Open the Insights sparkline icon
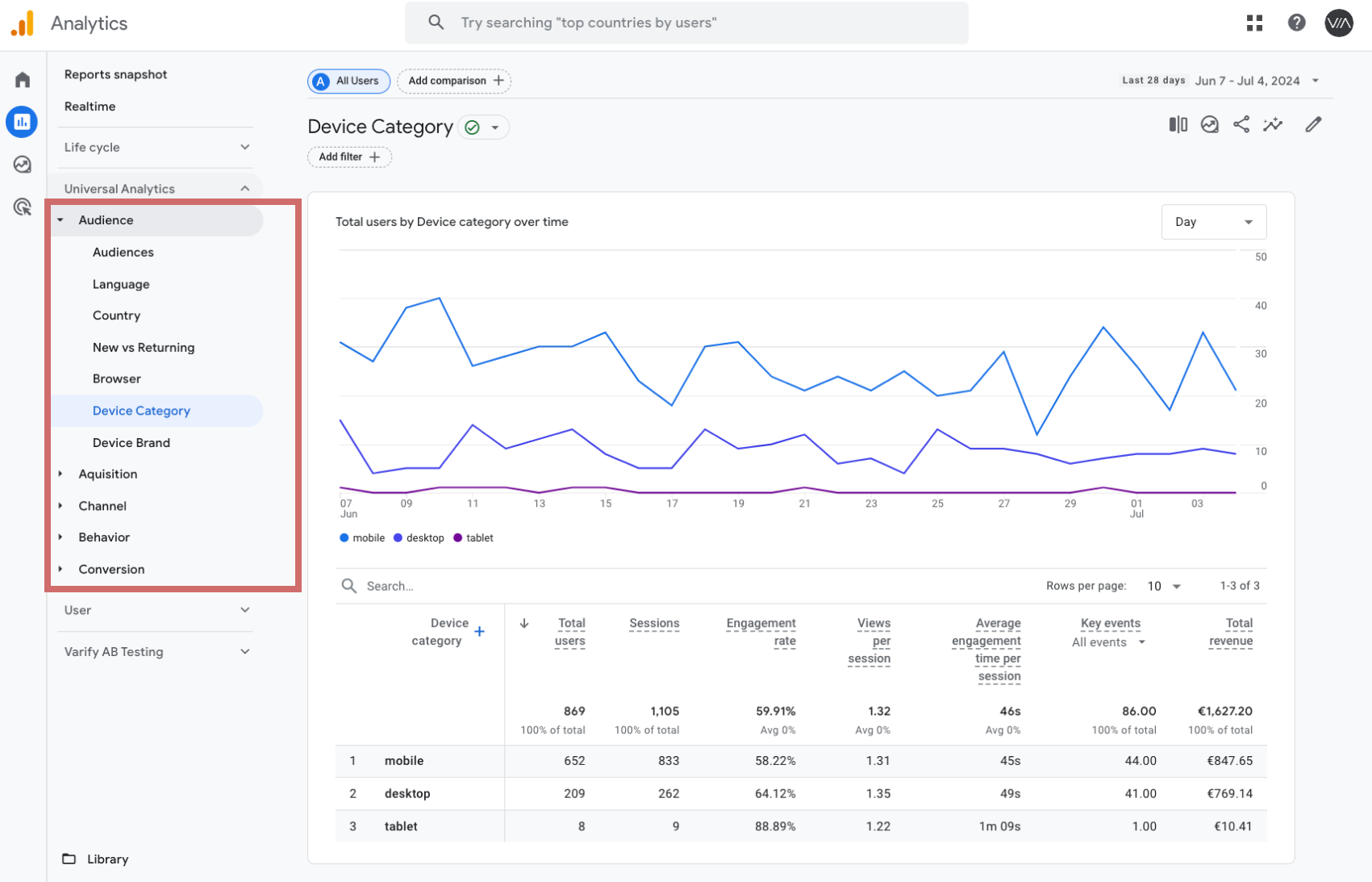This screenshot has height=882, width=1372. coord(1273,124)
